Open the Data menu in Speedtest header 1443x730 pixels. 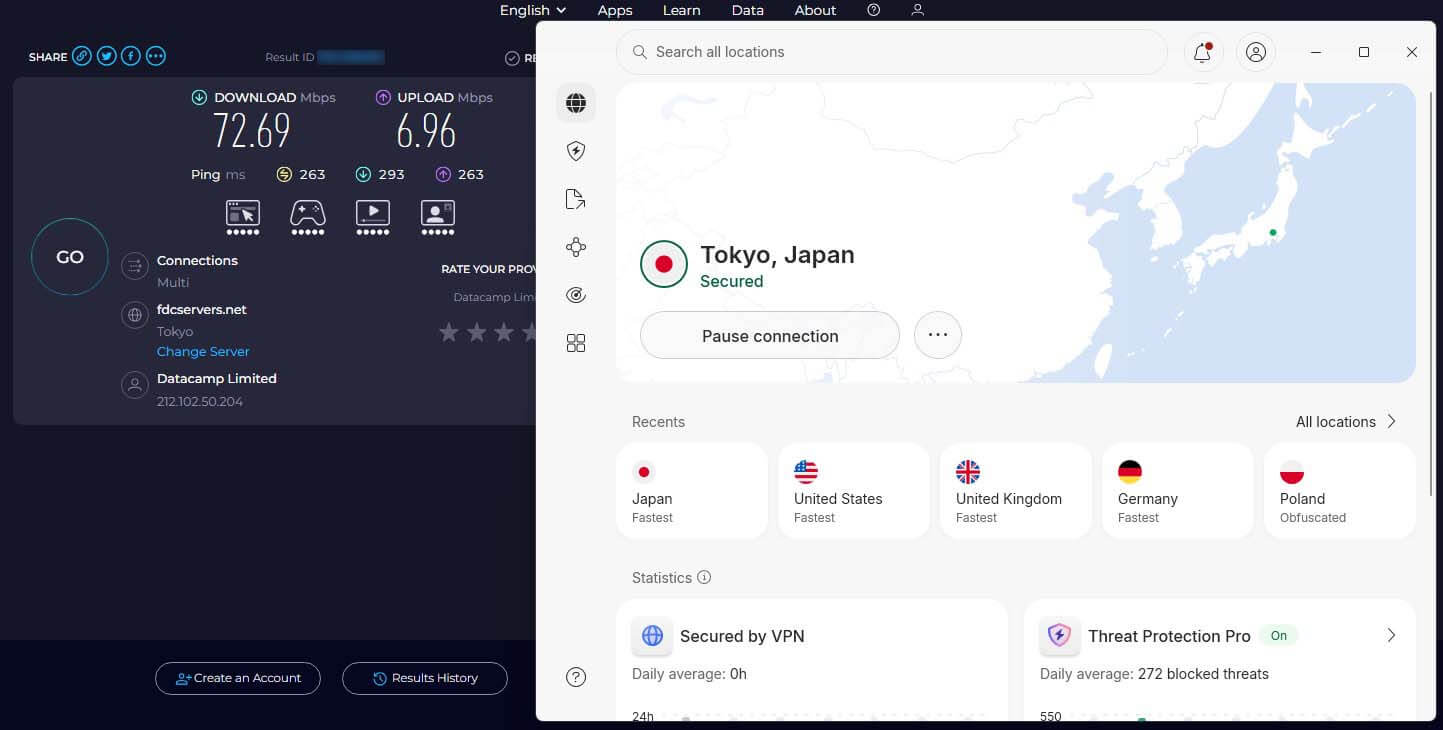[748, 10]
